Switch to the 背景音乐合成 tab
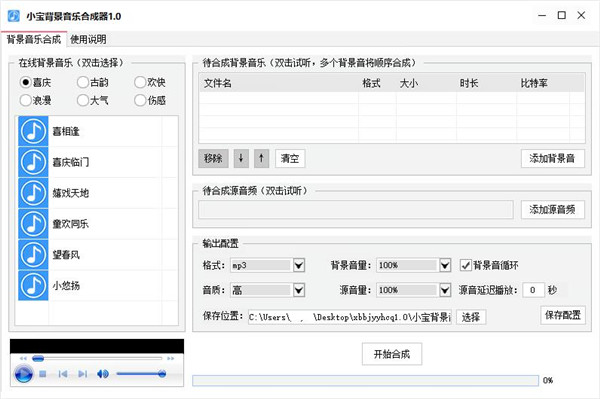Image resolution: width=600 pixels, height=399 pixels. pyautogui.click(x=34, y=39)
